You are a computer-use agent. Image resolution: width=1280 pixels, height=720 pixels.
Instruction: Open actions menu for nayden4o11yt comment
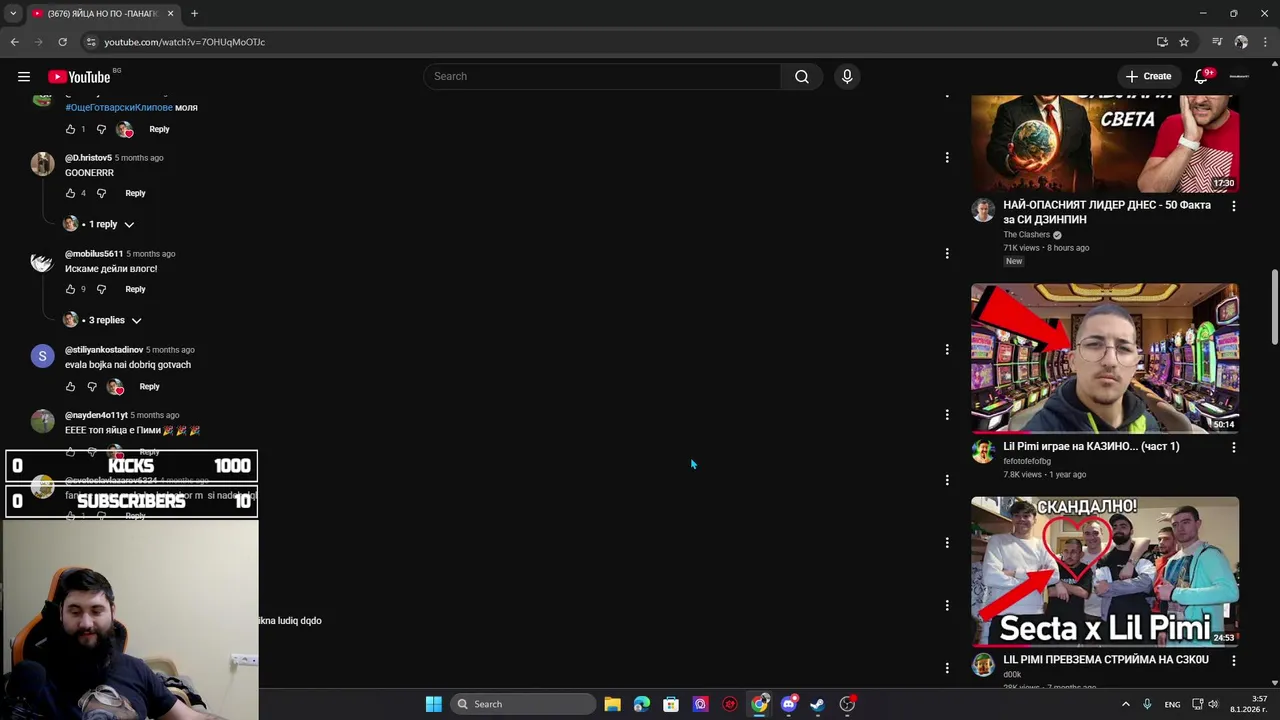point(947,414)
